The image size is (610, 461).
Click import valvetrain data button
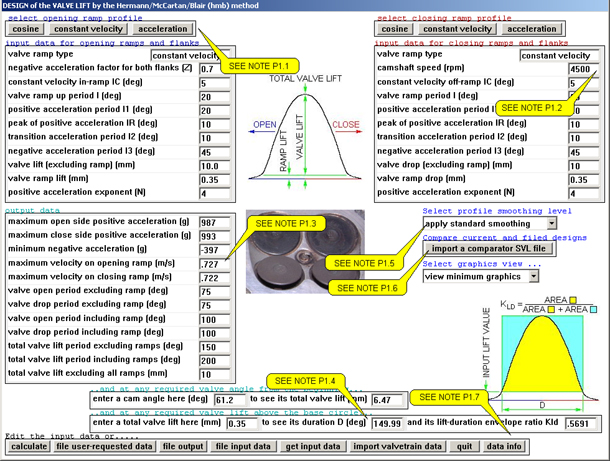coord(397,446)
